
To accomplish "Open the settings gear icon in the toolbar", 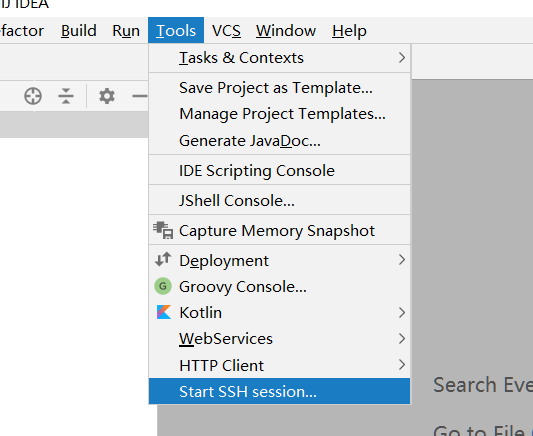I will (x=107, y=96).
